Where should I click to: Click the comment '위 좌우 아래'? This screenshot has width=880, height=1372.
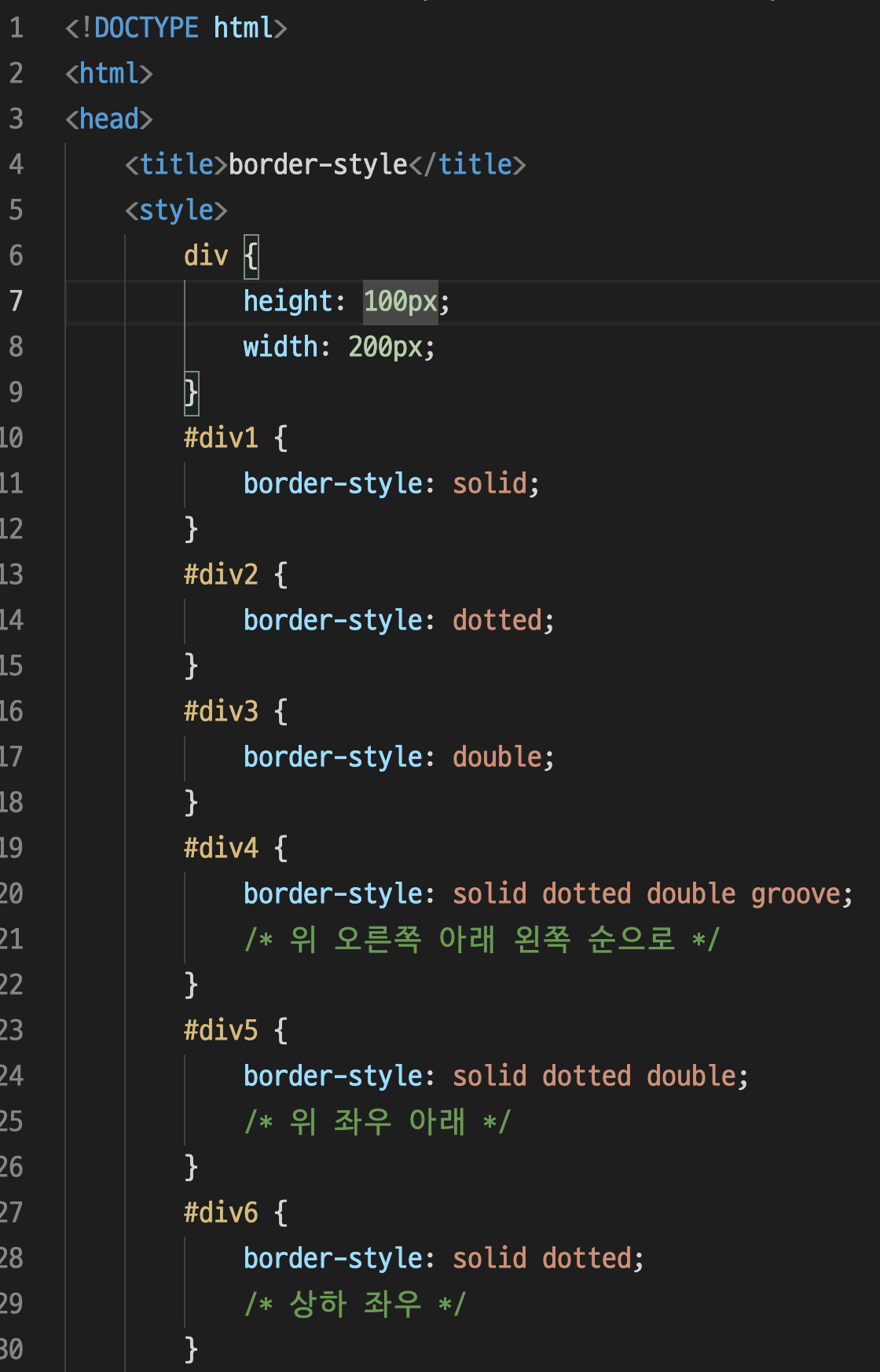click(377, 1122)
